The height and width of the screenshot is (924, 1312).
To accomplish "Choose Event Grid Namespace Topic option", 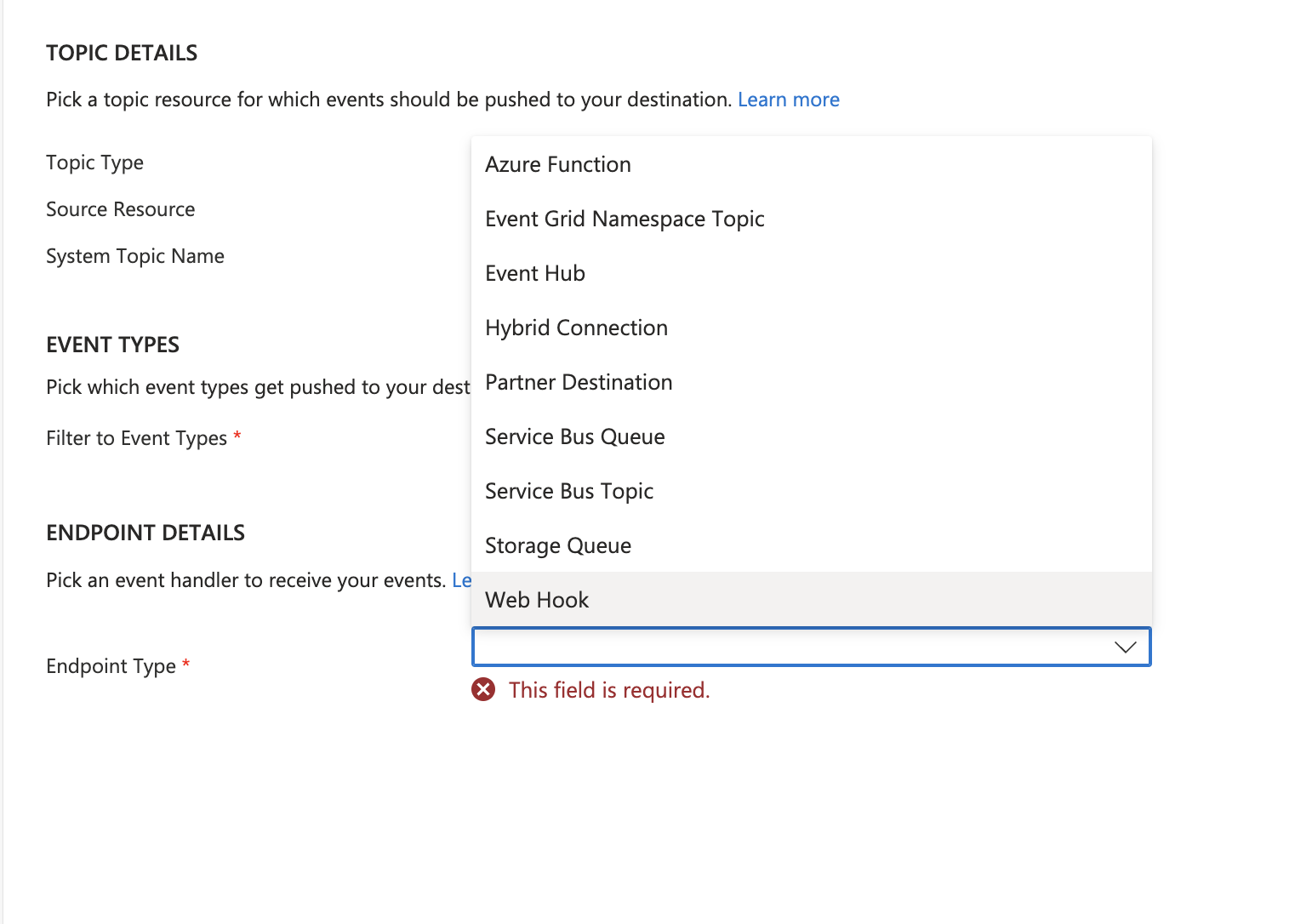I will [625, 219].
